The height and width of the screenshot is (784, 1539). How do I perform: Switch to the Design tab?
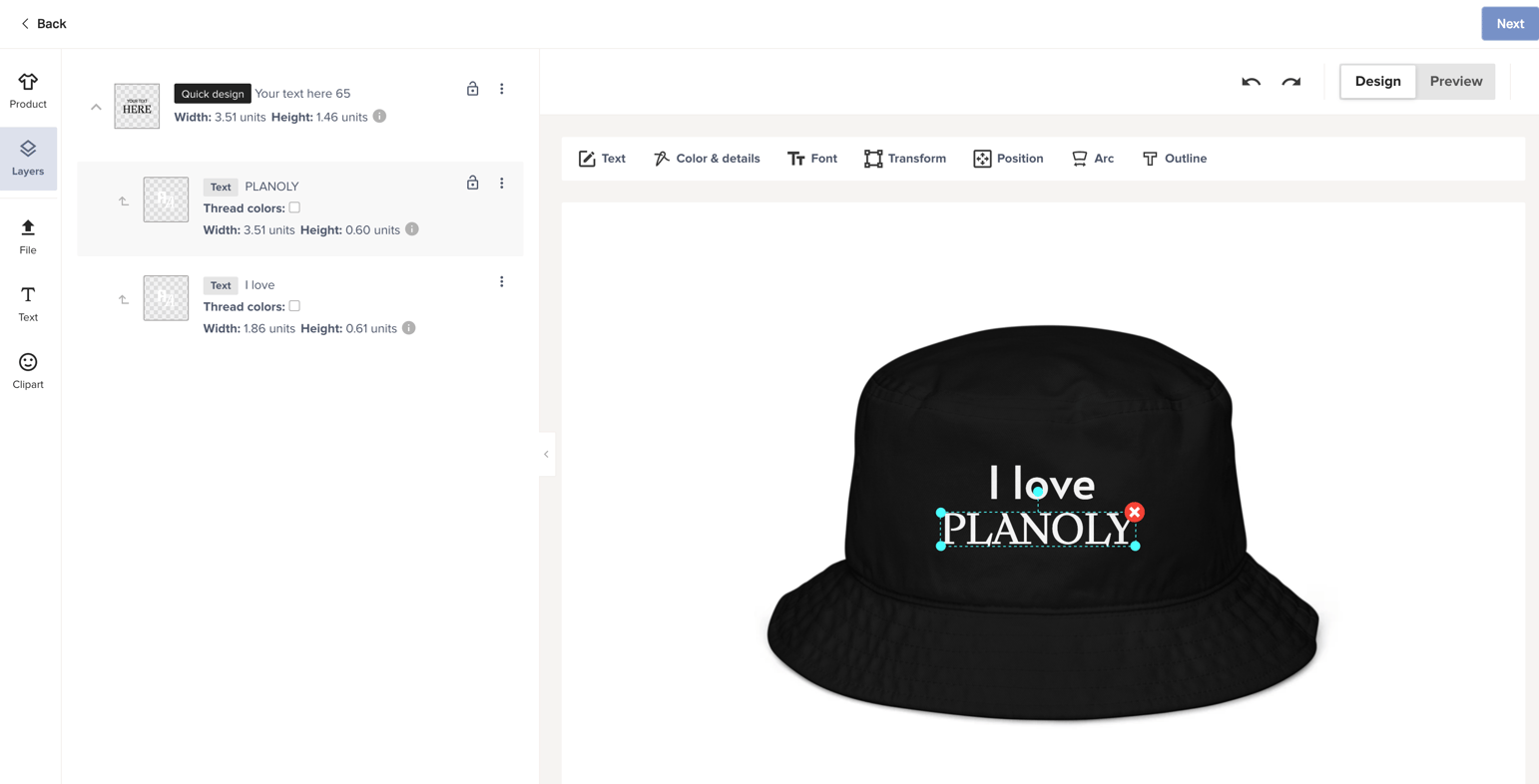(x=1377, y=81)
